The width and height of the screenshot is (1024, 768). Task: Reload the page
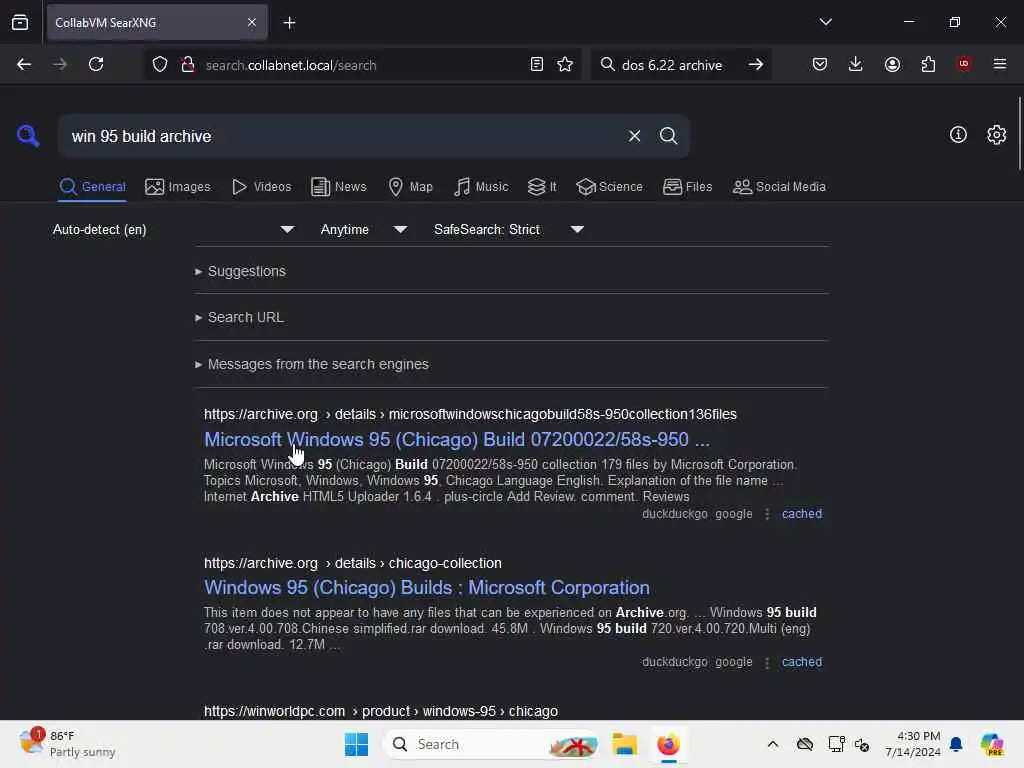point(96,64)
